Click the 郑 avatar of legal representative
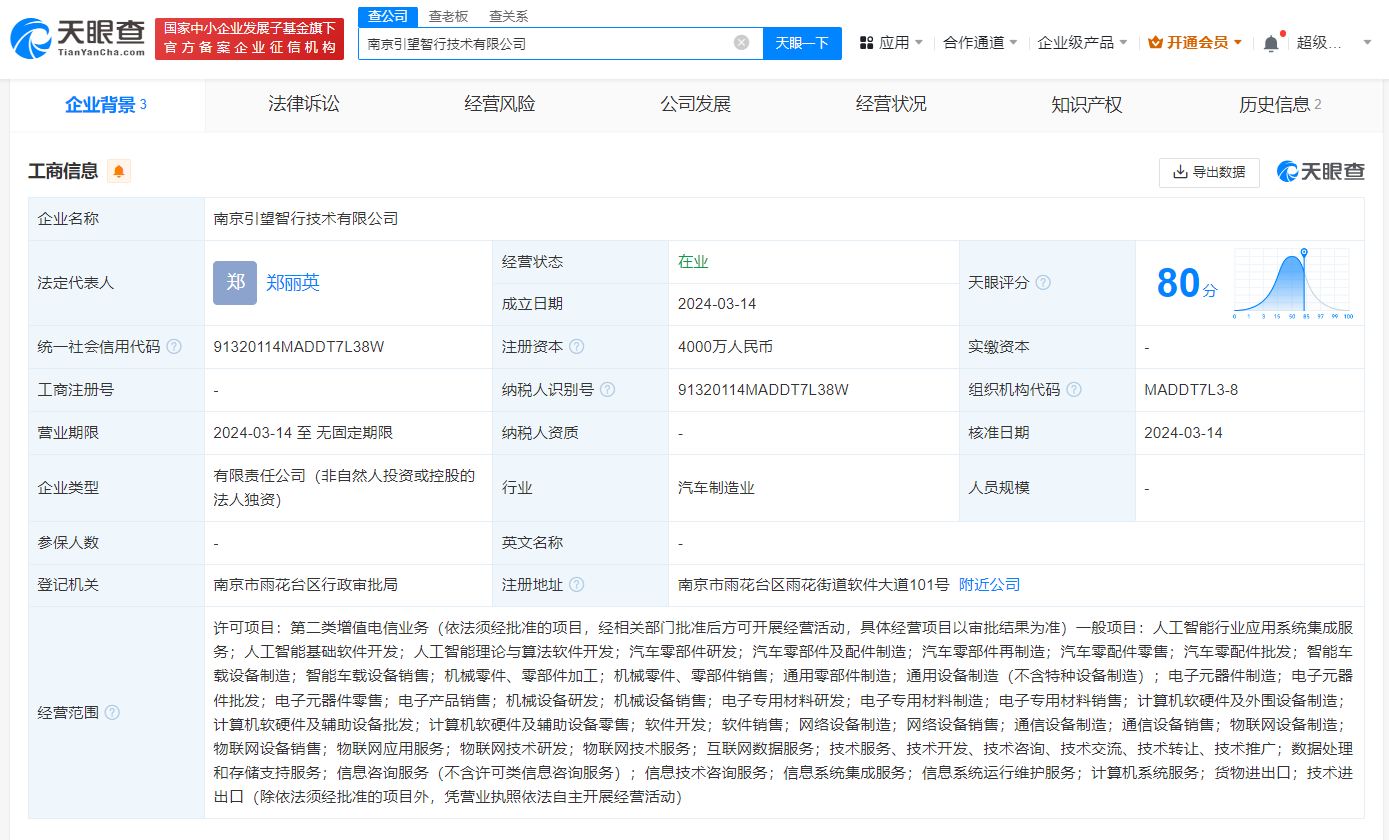The height and width of the screenshot is (840, 1389). tap(235, 283)
